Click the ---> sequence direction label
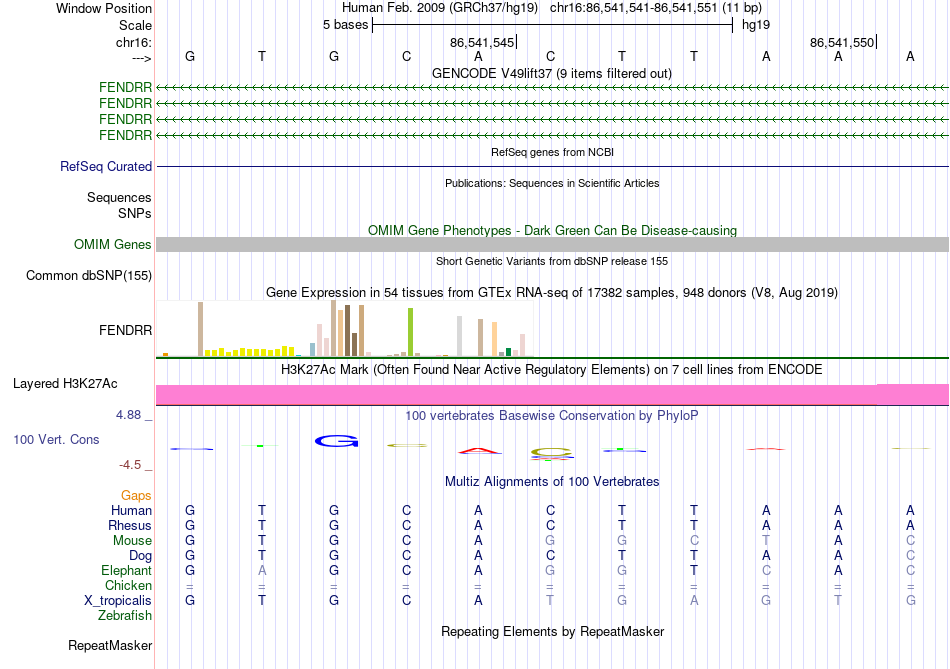950x669 pixels. click(141, 58)
